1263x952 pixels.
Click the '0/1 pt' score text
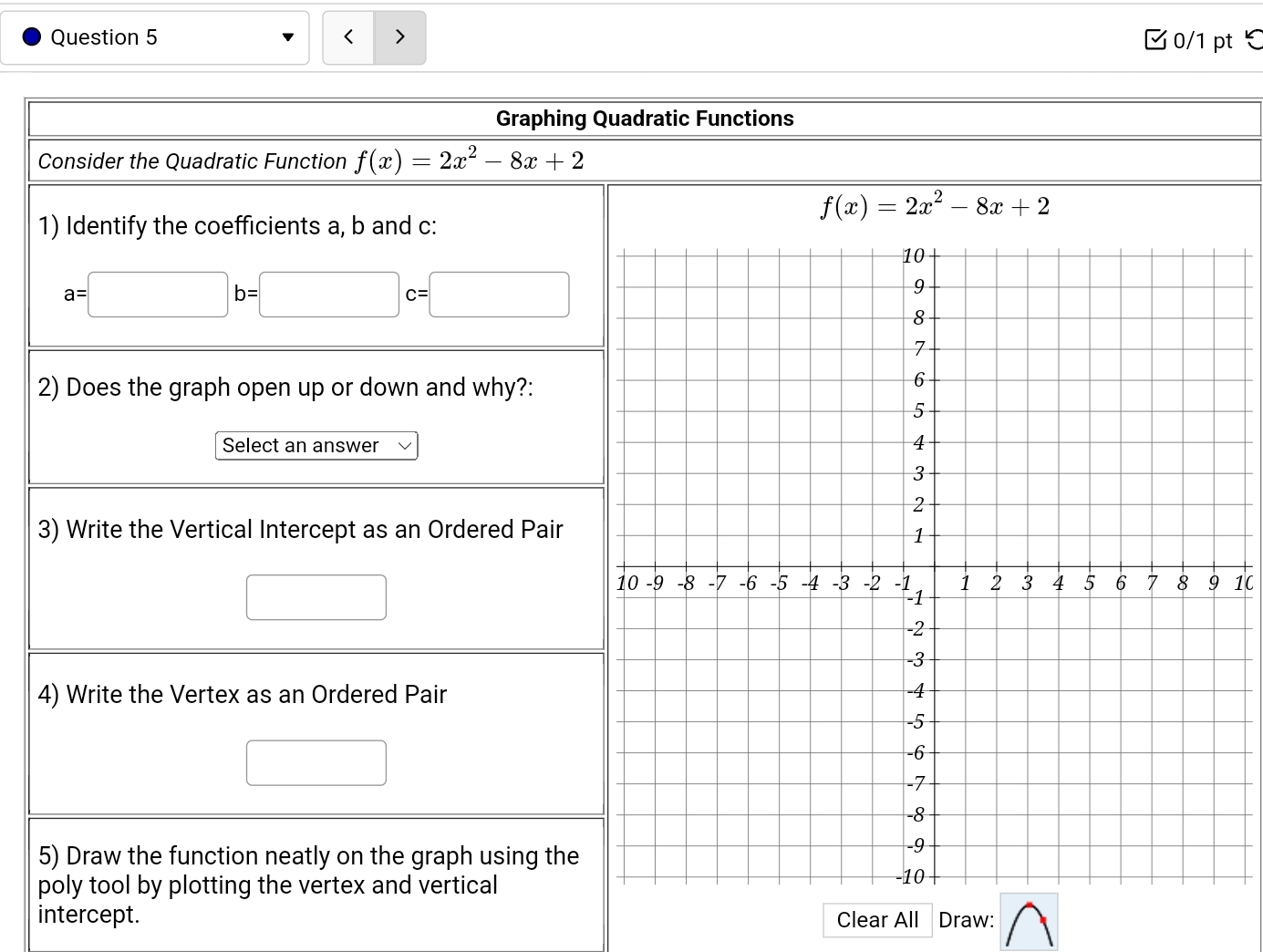pyautogui.click(x=1203, y=40)
